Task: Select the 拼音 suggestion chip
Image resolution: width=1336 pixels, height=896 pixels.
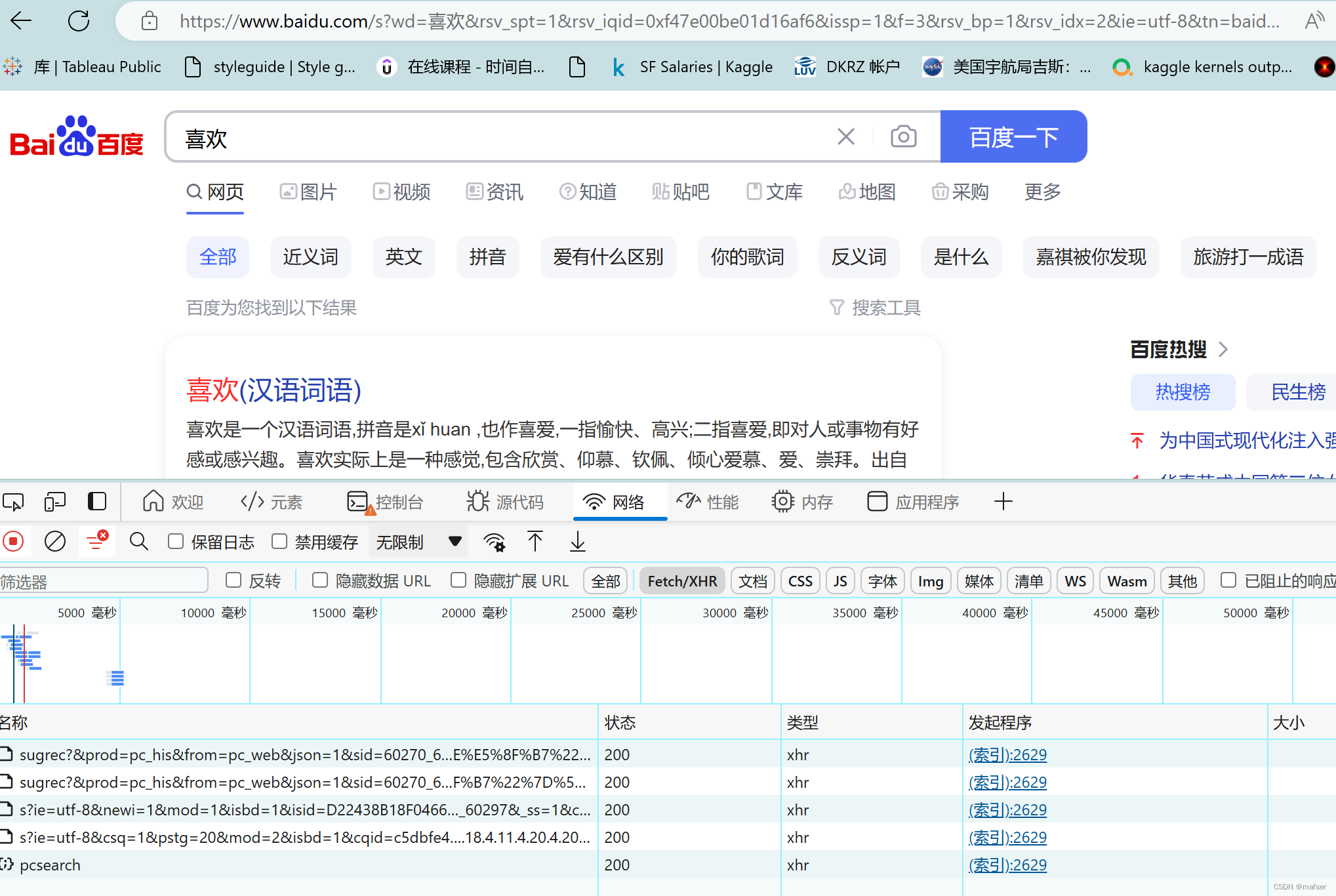Action: point(487,256)
